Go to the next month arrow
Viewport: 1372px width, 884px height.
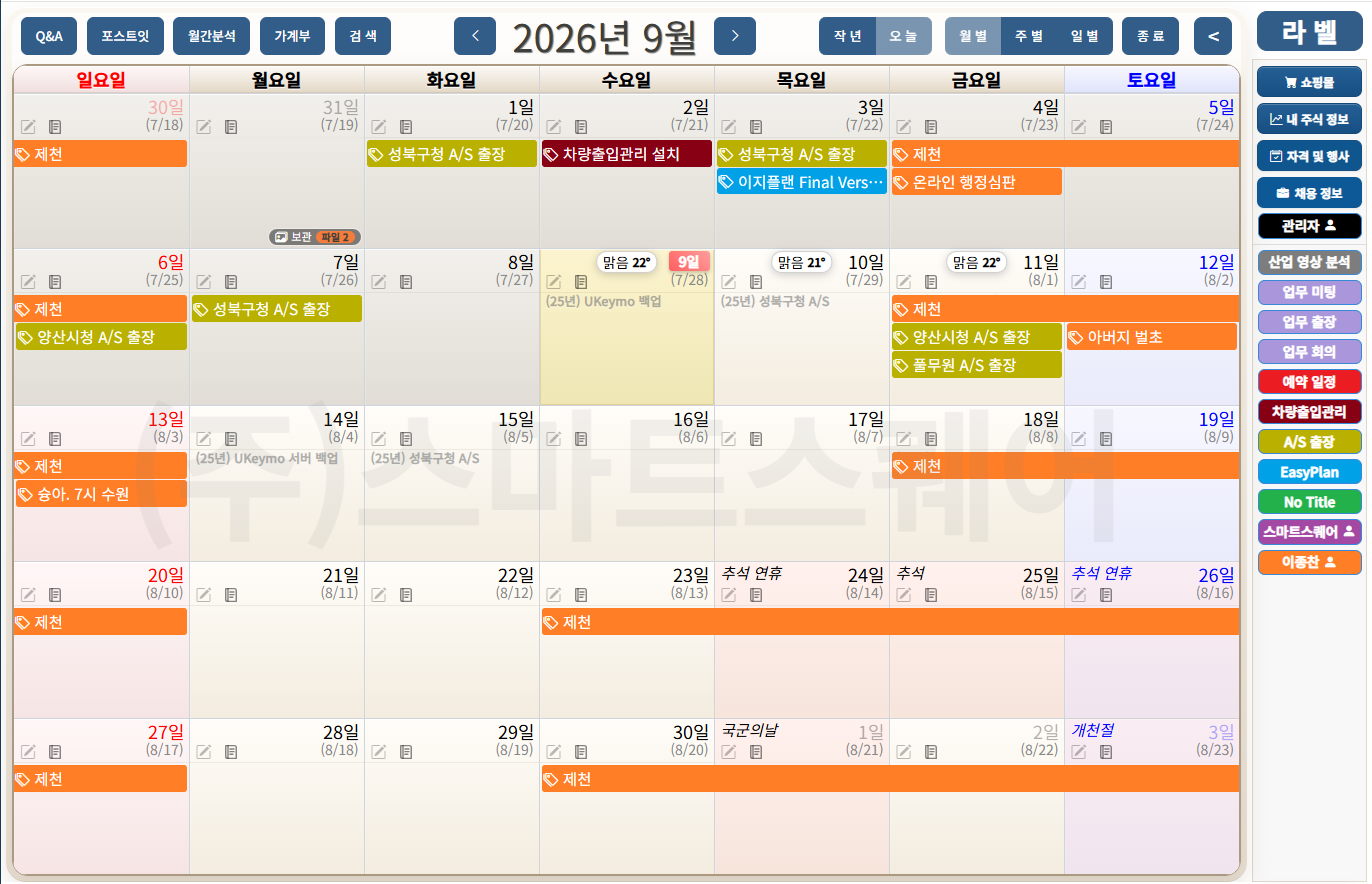[735, 36]
